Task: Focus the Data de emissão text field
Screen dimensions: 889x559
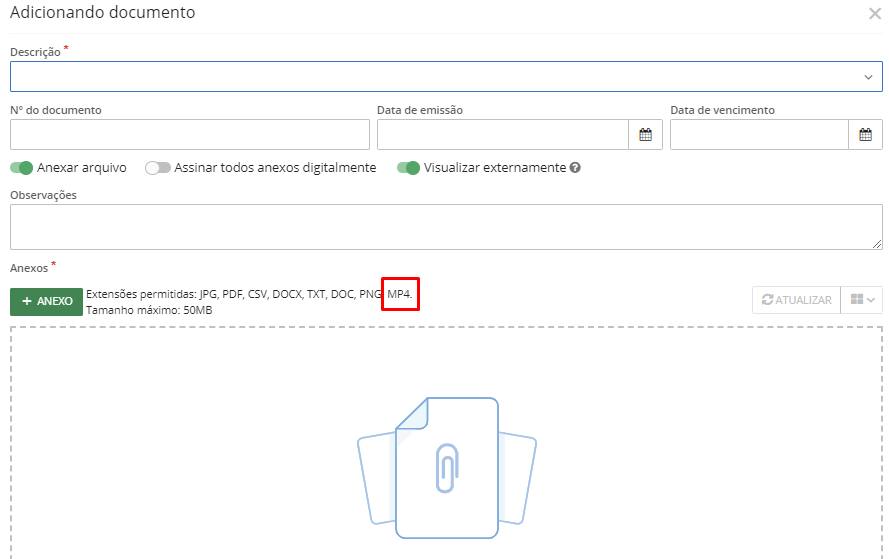Action: point(502,135)
